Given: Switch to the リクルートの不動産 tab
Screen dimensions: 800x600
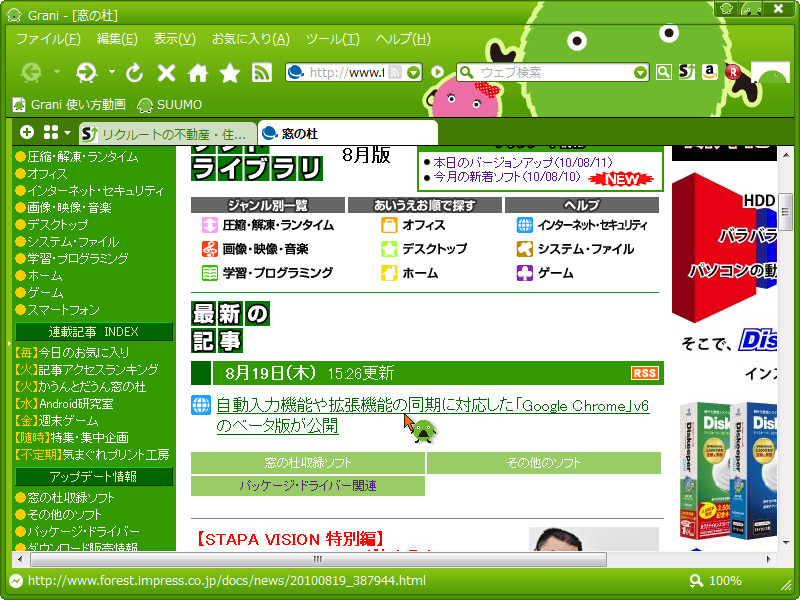Looking at the screenshot, I should pyautogui.click(x=168, y=134).
